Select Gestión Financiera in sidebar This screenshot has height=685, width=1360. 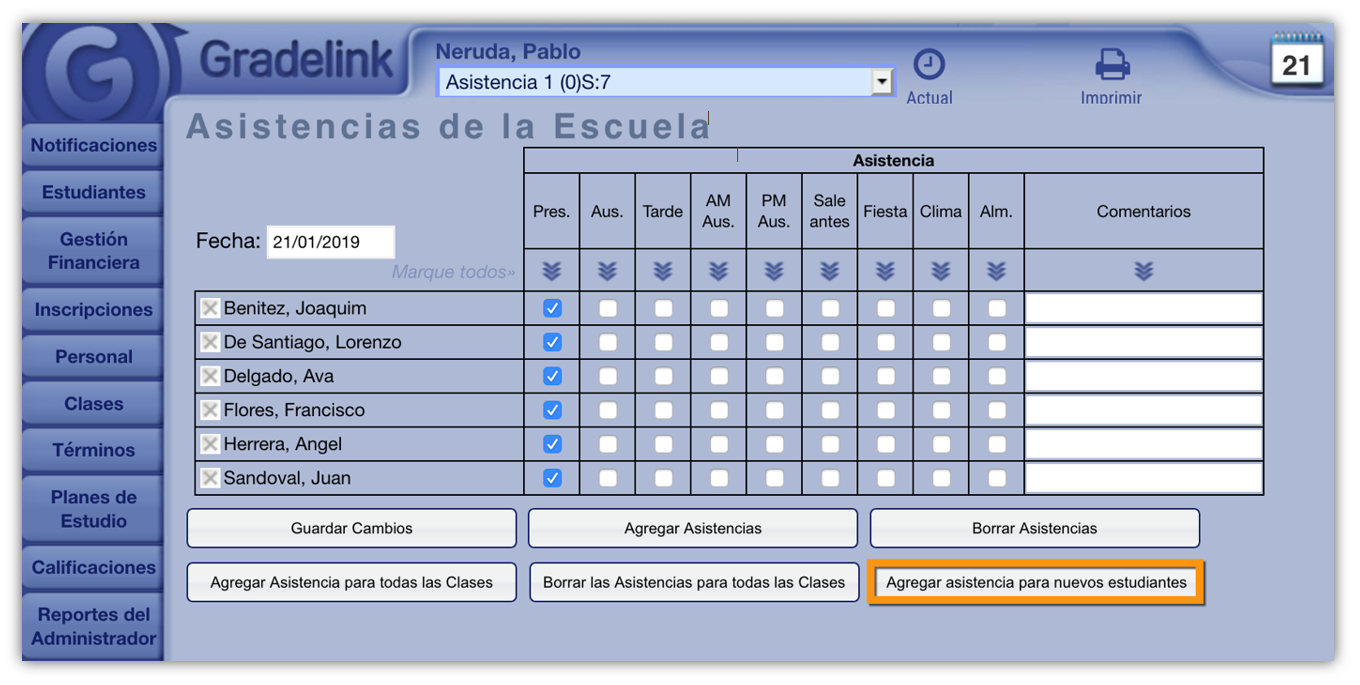point(93,251)
